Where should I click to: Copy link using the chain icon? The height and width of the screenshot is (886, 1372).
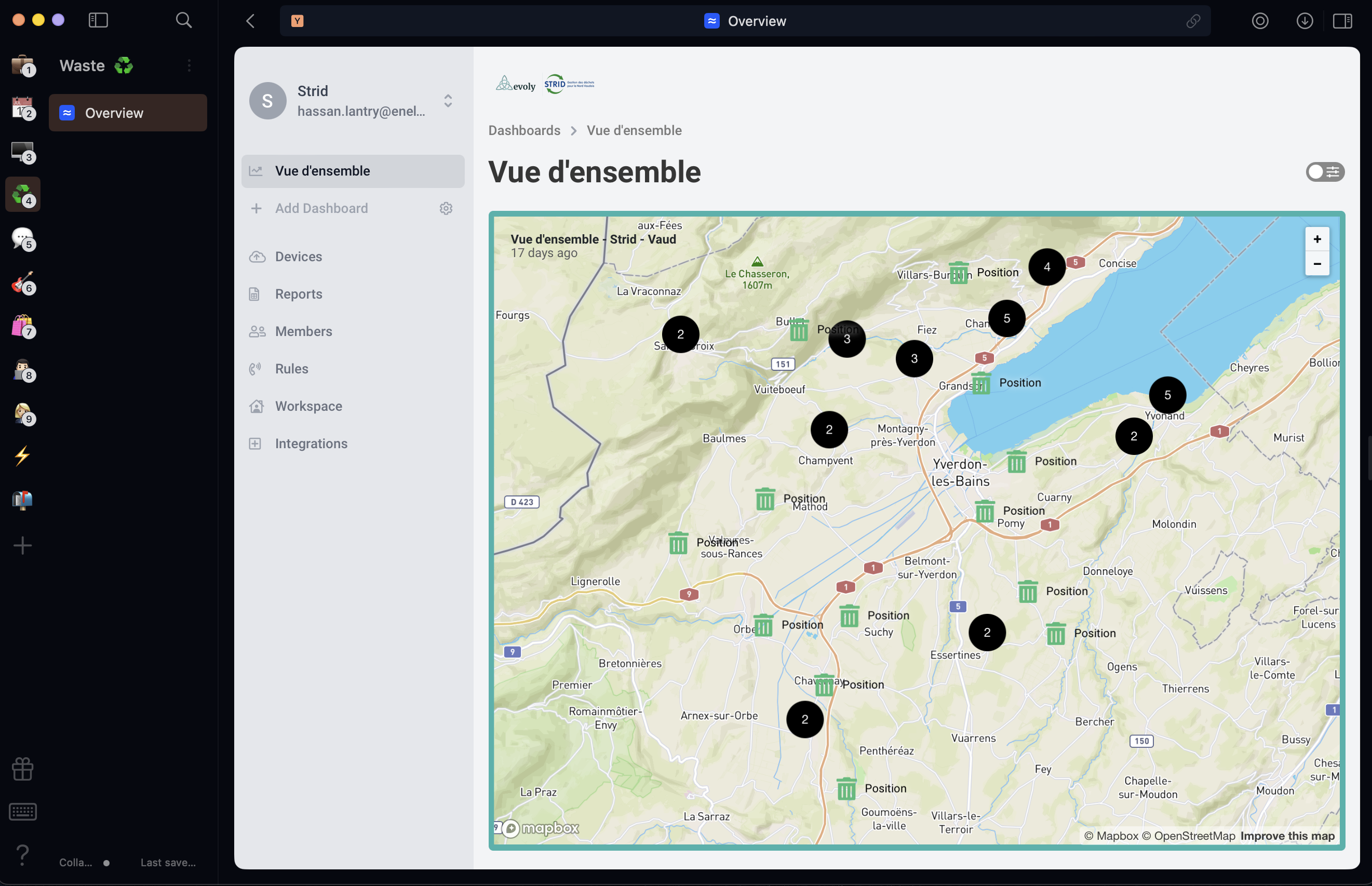click(1193, 21)
